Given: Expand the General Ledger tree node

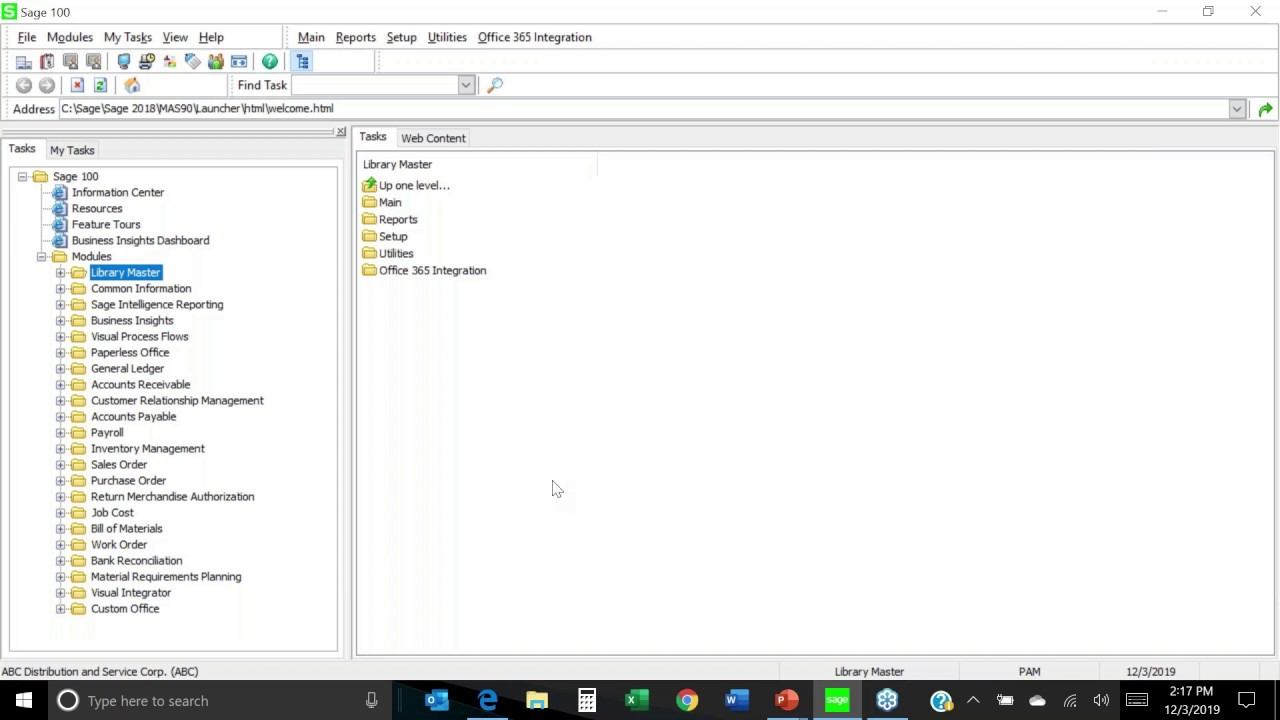Looking at the screenshot, I should [60, 368].
